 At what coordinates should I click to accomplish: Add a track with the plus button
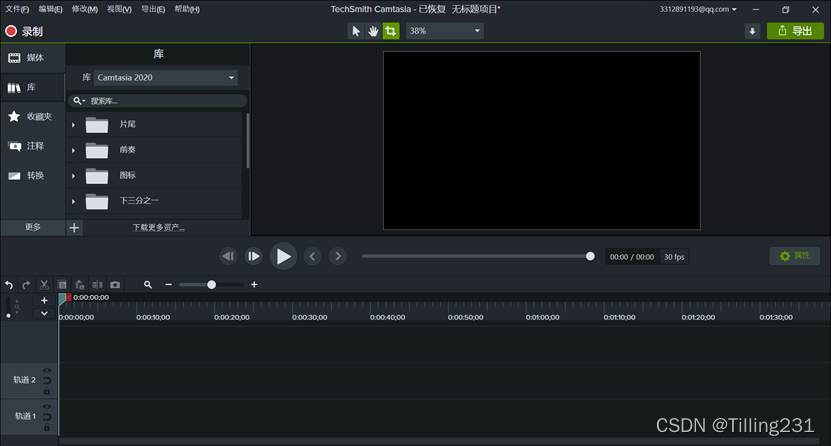pyautogui.click(x=45, y=300)
